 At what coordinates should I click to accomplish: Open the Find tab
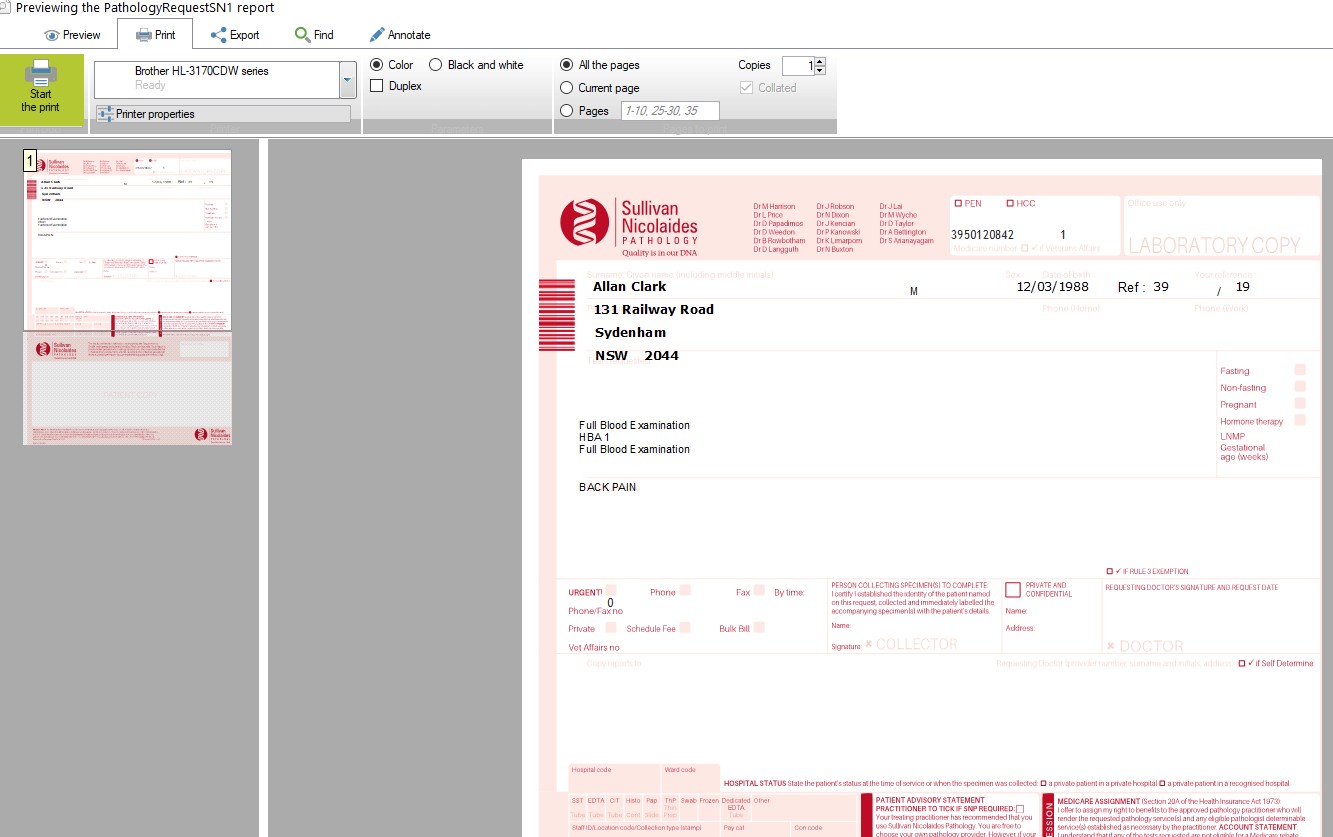click(x=314, y=35)
